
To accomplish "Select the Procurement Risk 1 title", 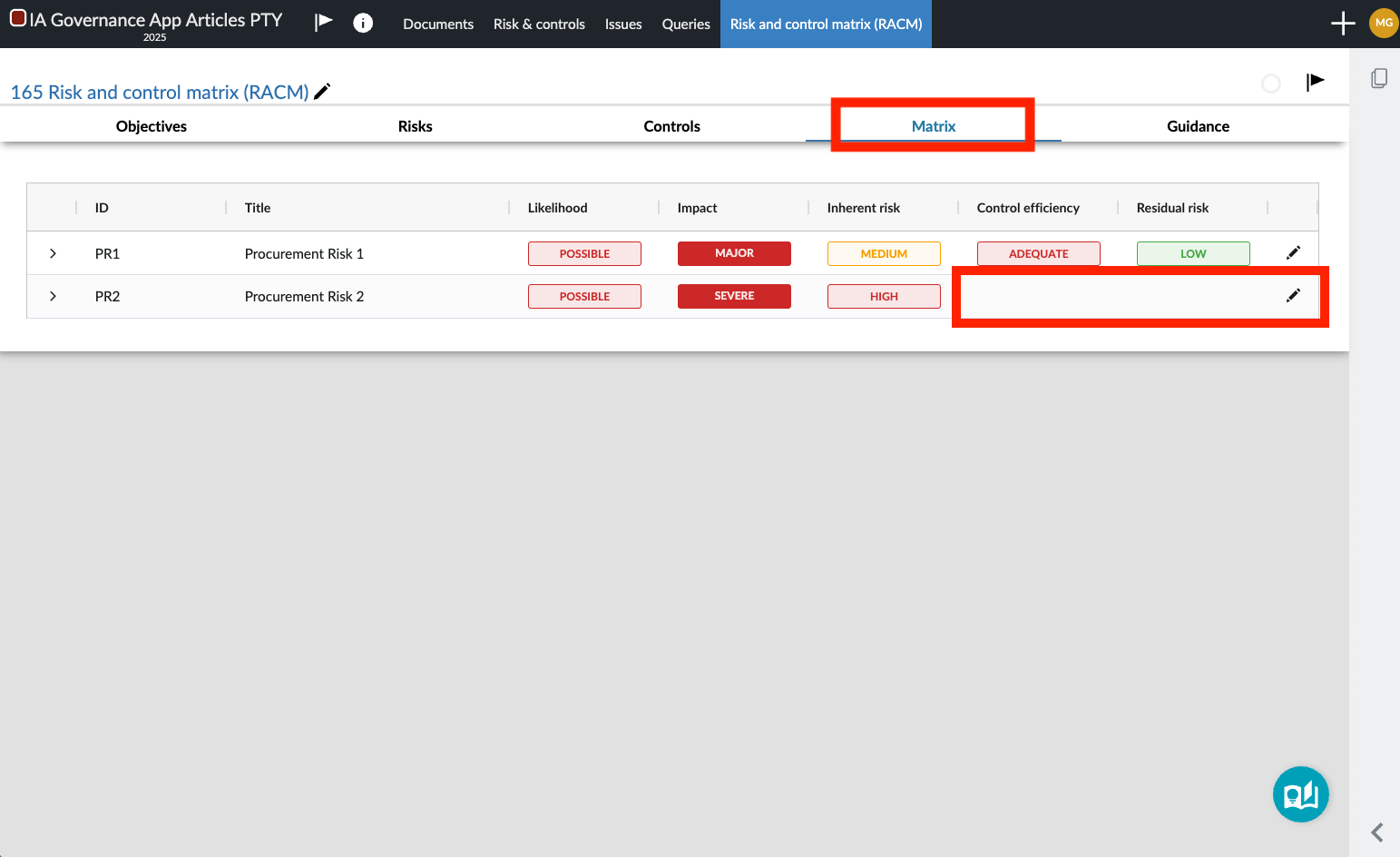I will [x=304, y=253].
